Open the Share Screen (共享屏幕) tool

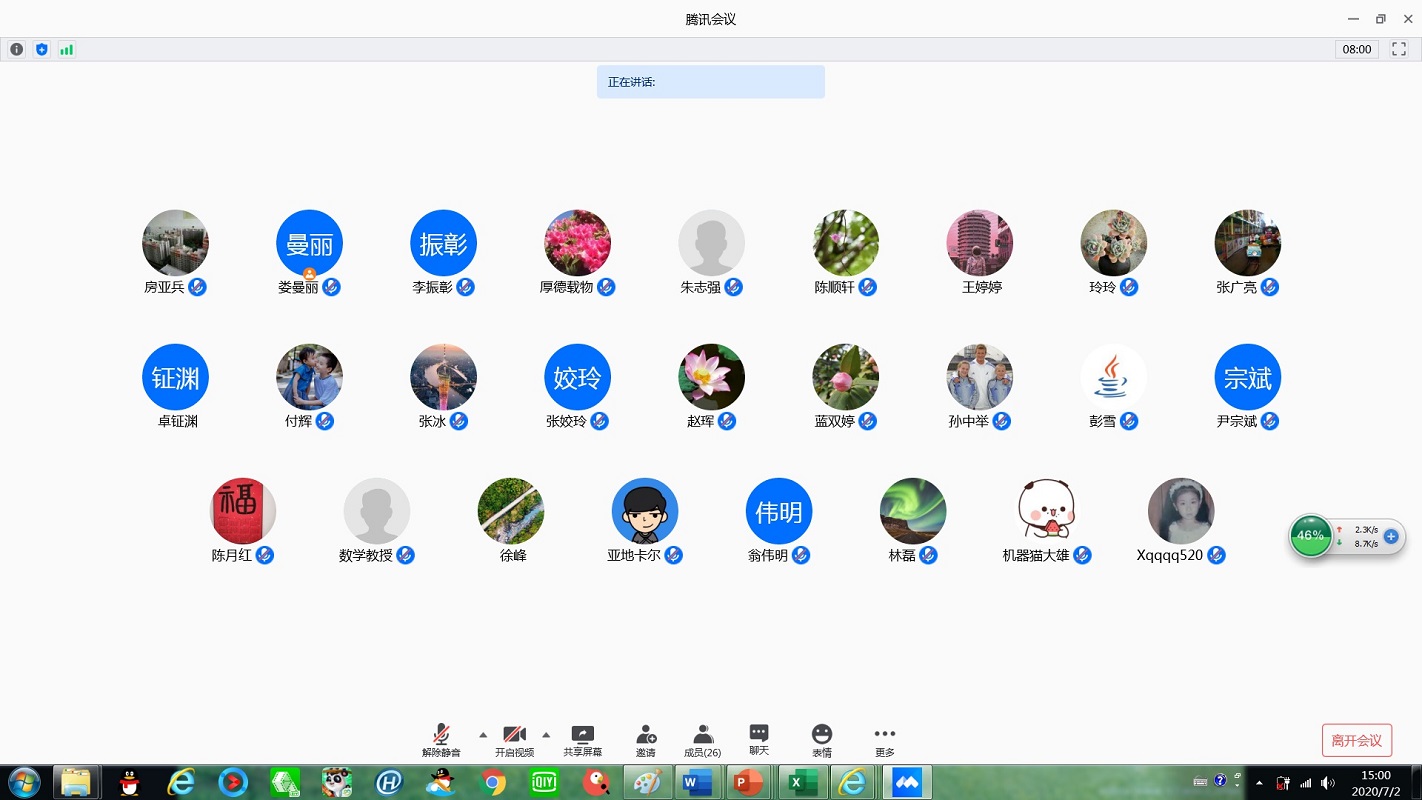582,741
